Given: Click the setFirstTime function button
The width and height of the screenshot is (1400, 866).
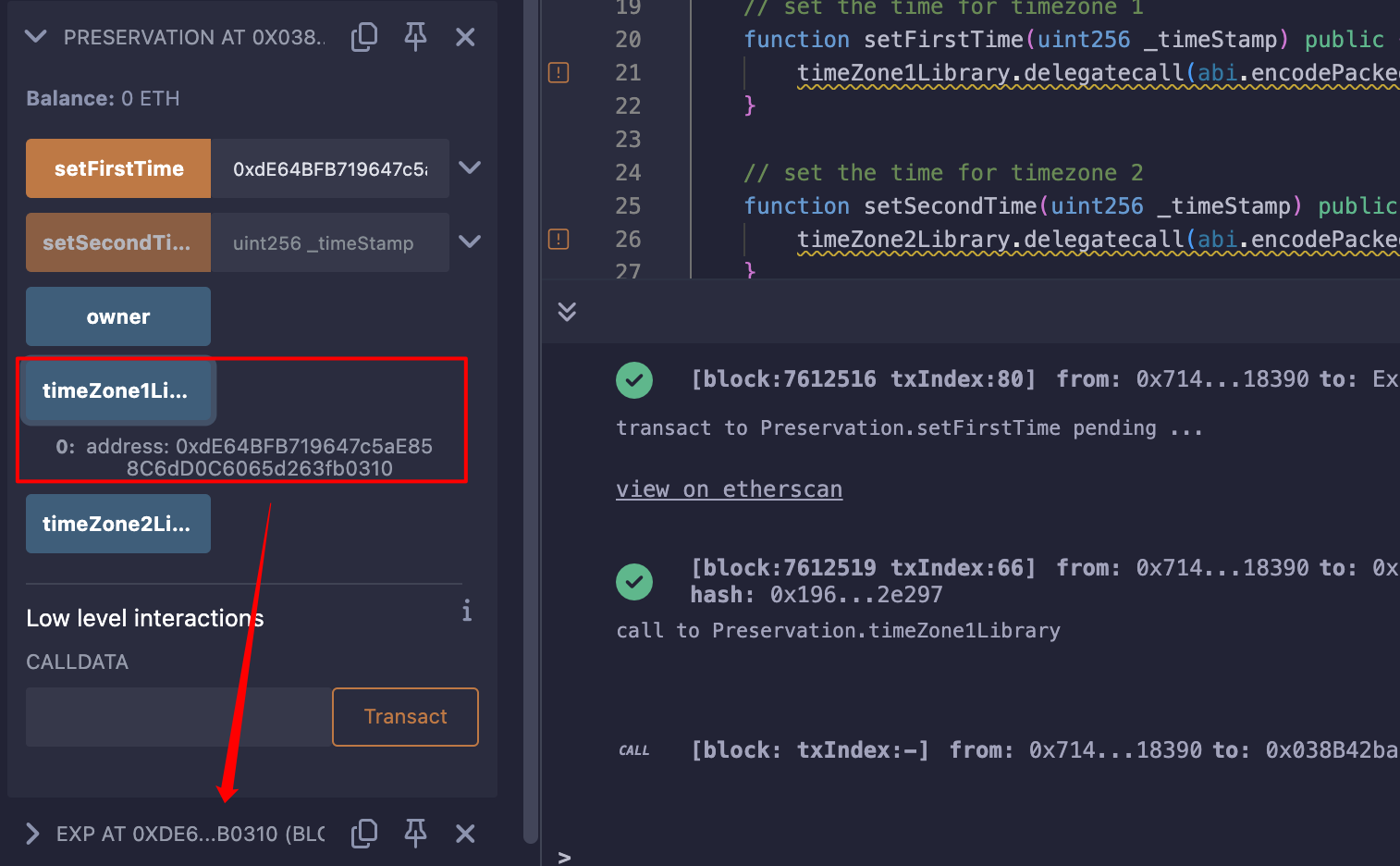Looking at the screenshot, I should coord(118,168).
